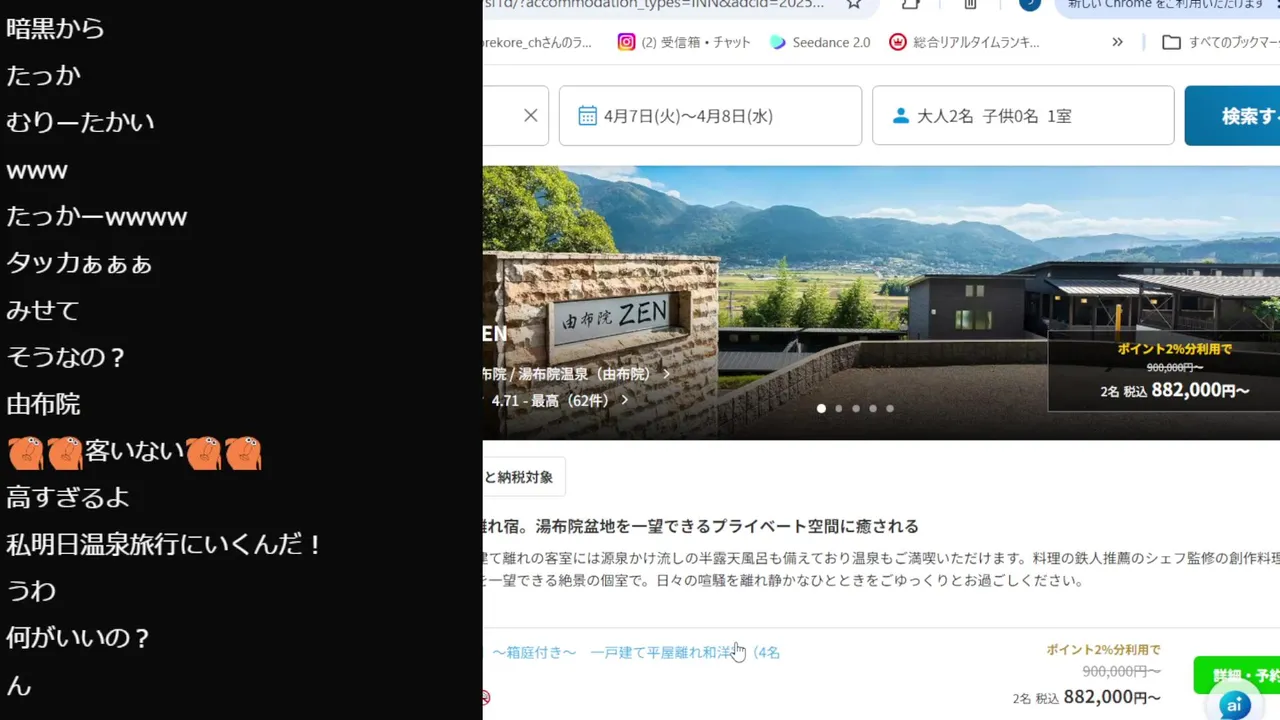Screen dimensions: 1280x720
Task: Click the person icon in the guests field
Action: tap(901, 116)
